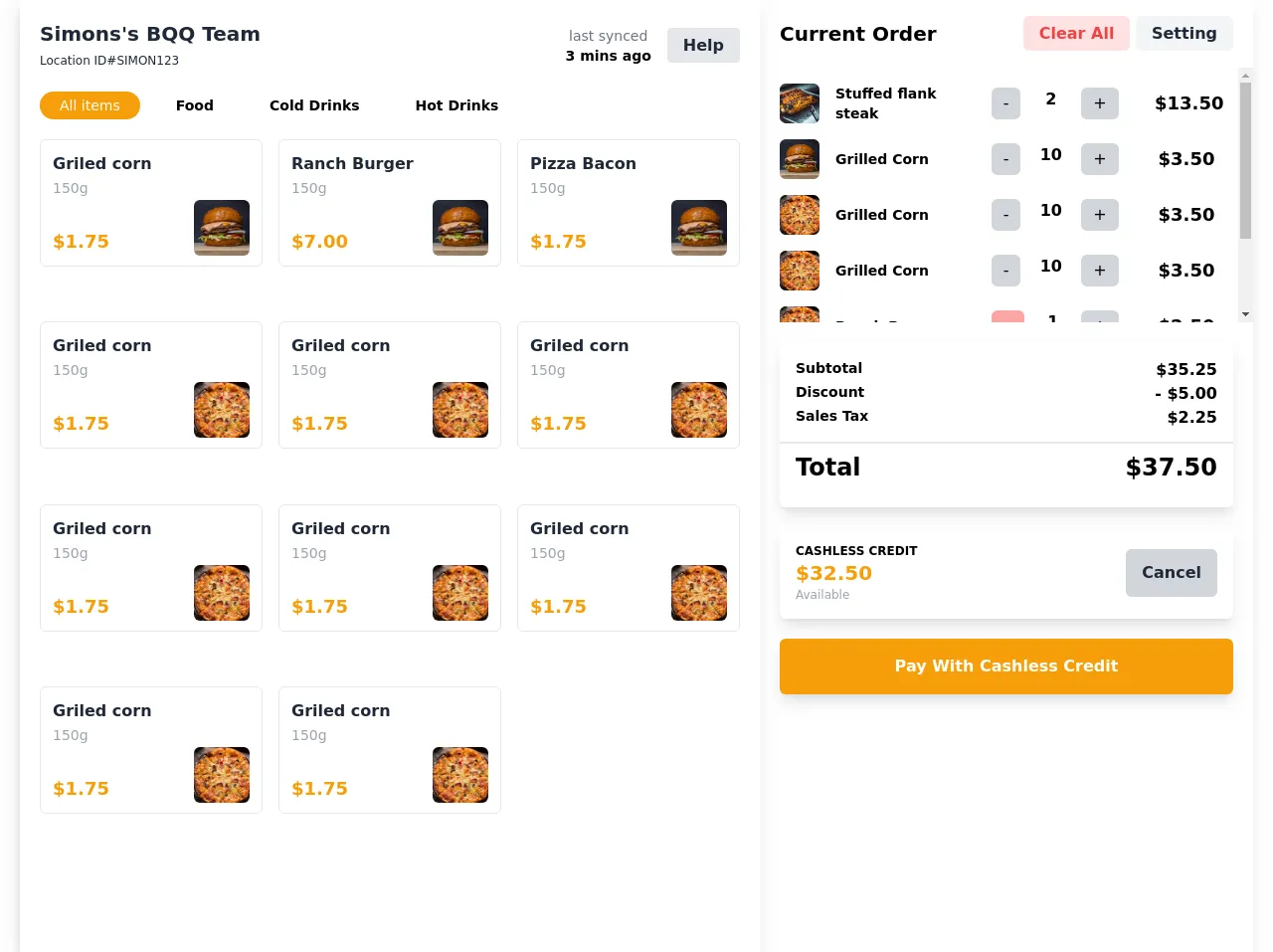This screenshot has height=952, width=1273.
Task: Show All items category
Action: tap(90, 105)
